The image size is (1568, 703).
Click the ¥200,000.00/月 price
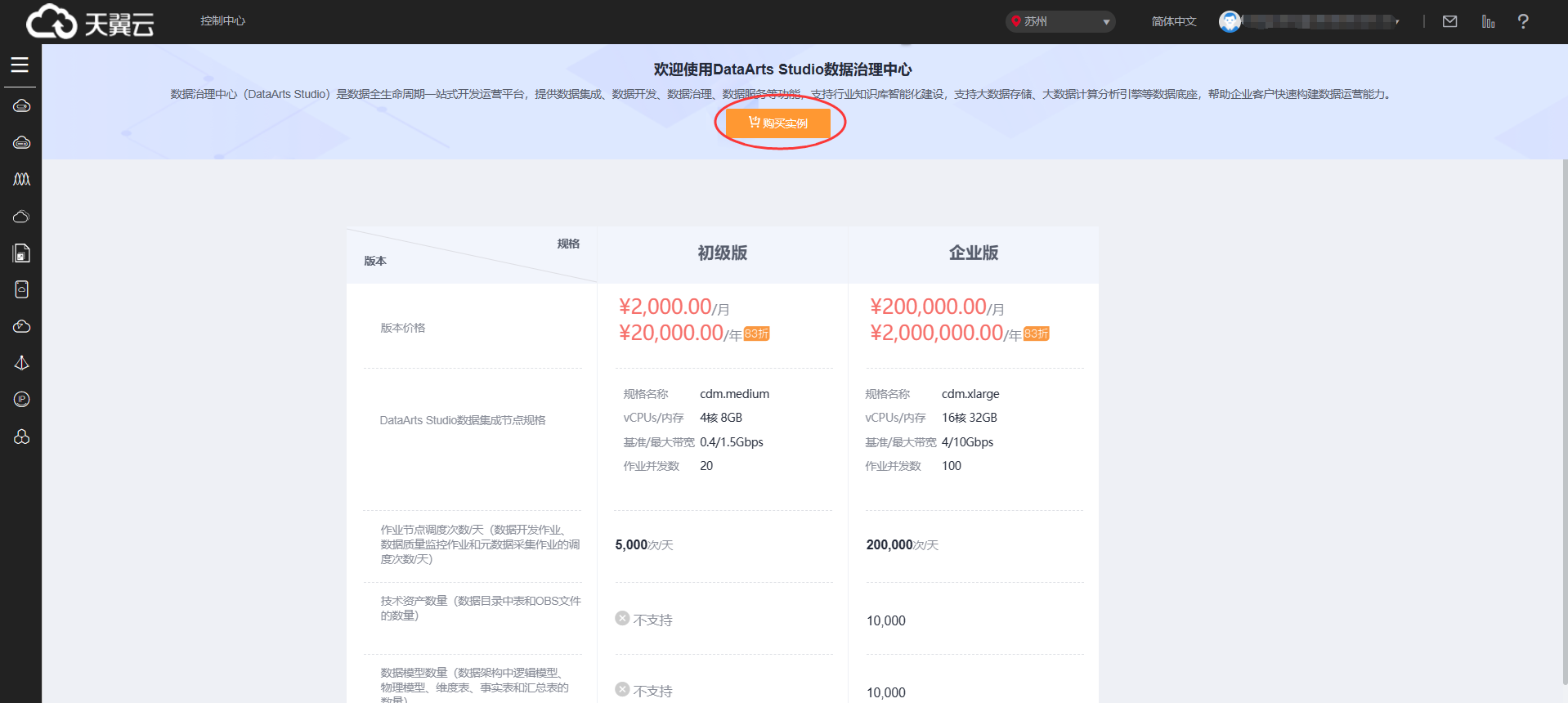point(937,307)
